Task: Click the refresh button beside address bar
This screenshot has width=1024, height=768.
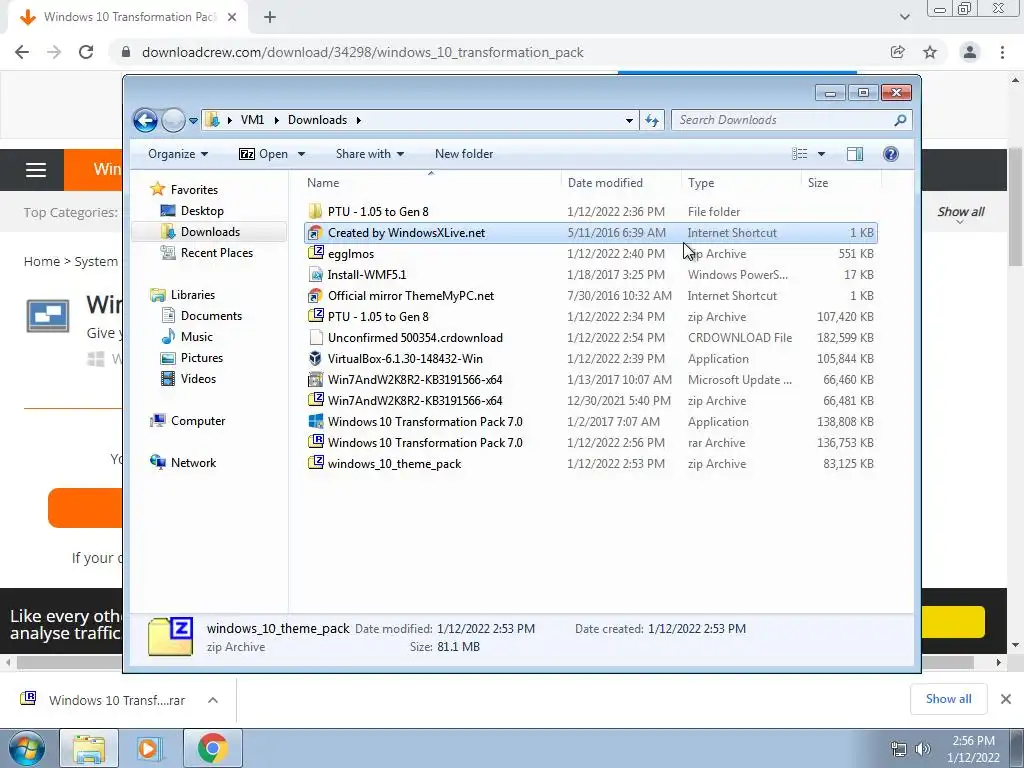Action: tap(652, 120)
